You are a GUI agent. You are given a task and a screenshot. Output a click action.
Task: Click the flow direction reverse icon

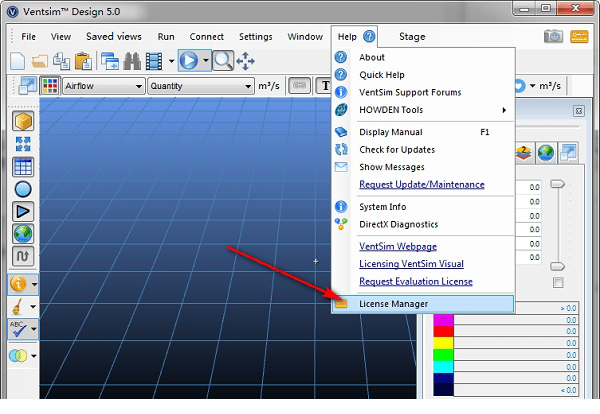point(23,256)
